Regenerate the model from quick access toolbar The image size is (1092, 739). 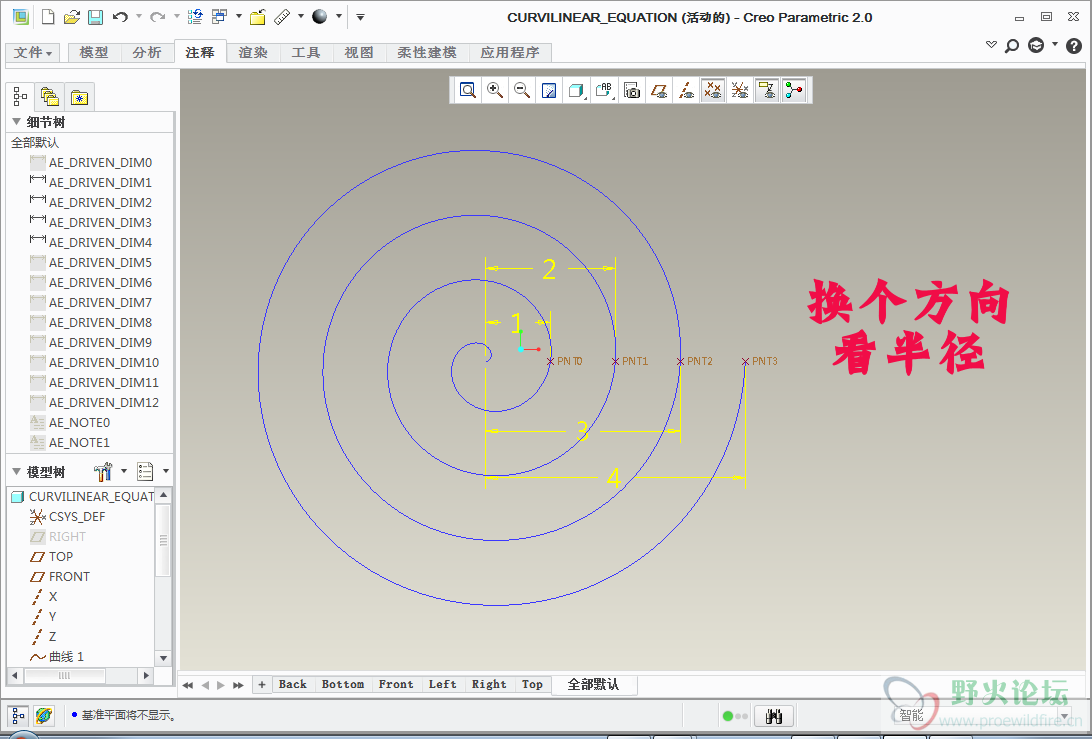(196, 17)
